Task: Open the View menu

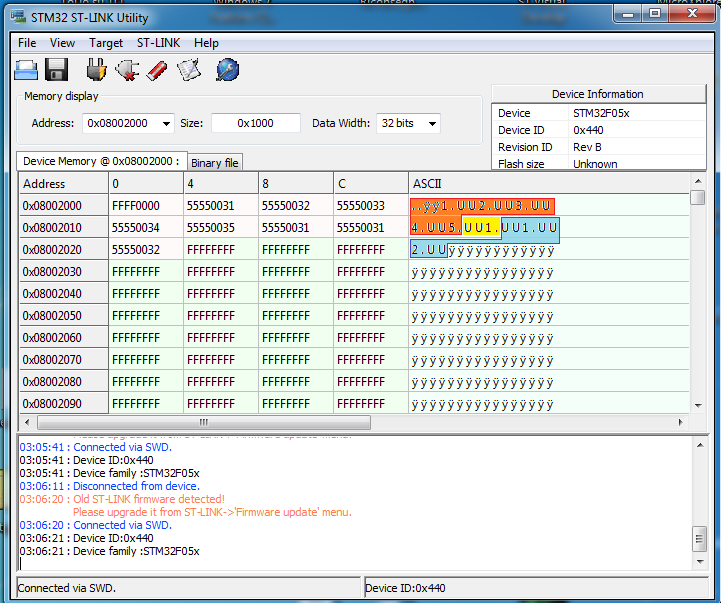Action: click(62, 43)
